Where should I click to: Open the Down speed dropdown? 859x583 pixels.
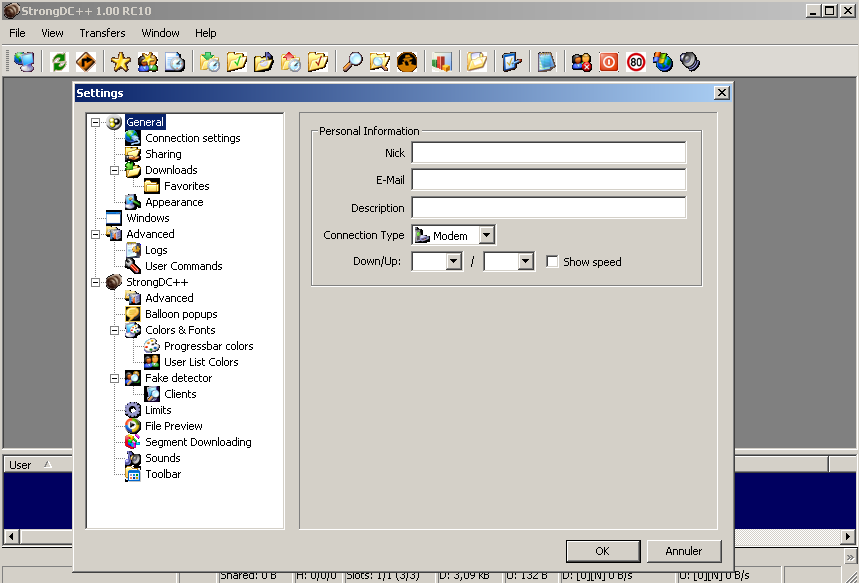[x=454, y=261]
